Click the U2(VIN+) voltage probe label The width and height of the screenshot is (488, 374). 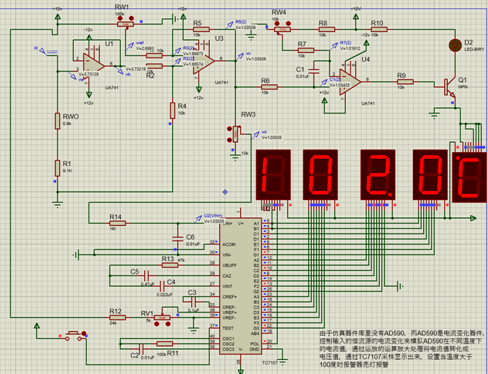[x=213, y=216]
